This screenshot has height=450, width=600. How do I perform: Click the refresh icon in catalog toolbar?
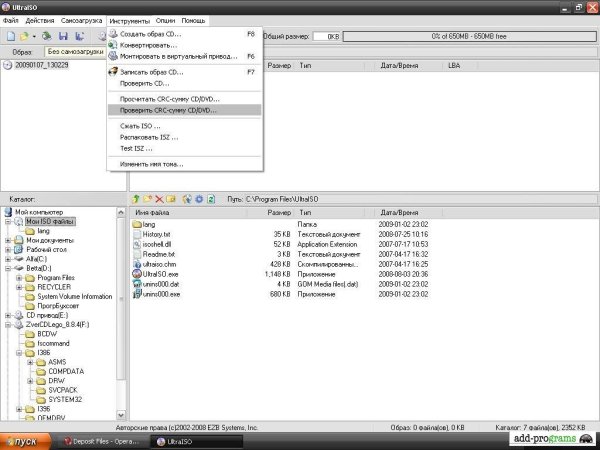(211, 199)
